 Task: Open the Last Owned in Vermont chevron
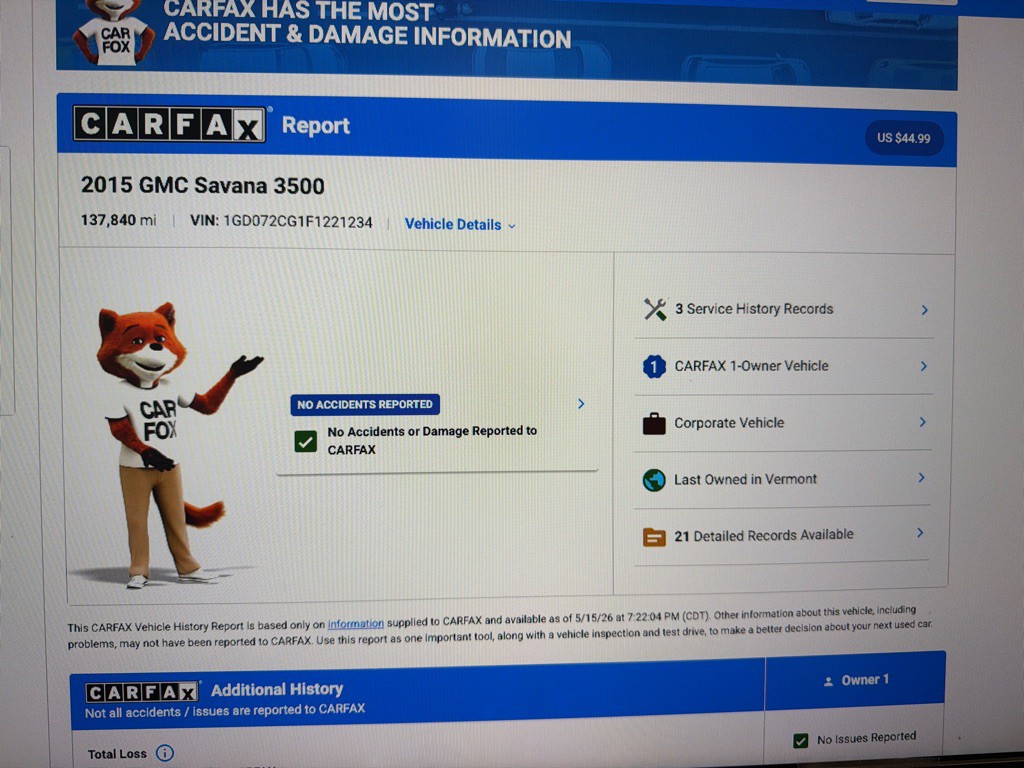921,478
